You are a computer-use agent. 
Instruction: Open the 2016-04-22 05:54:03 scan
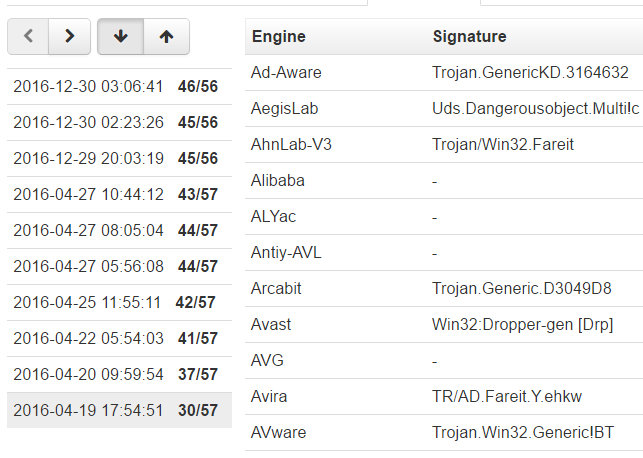pos(119,339)
